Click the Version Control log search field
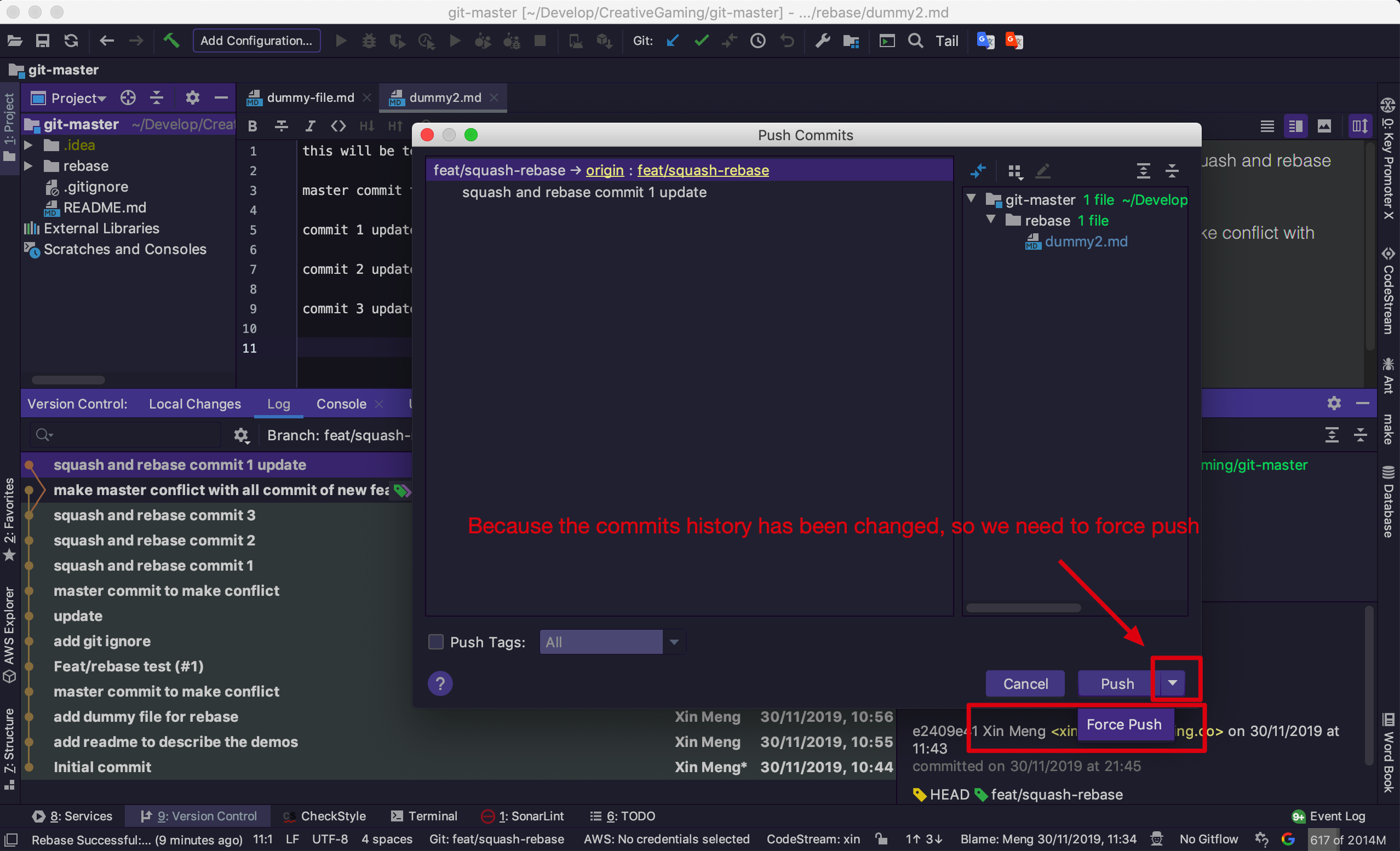The height and width of the screenshot is (851, 1400). pyautogui.click(x=125, y=435)
